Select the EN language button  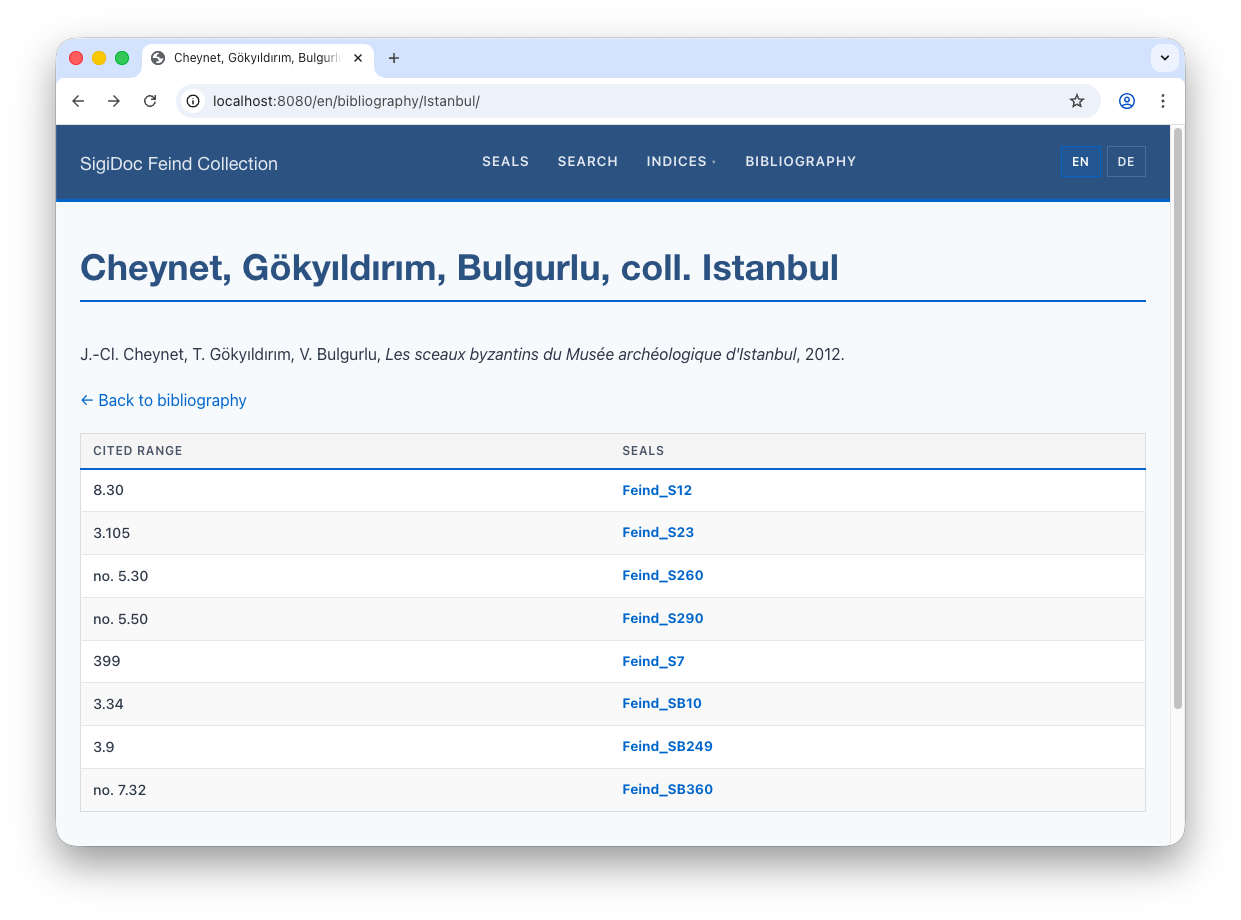1080,162
